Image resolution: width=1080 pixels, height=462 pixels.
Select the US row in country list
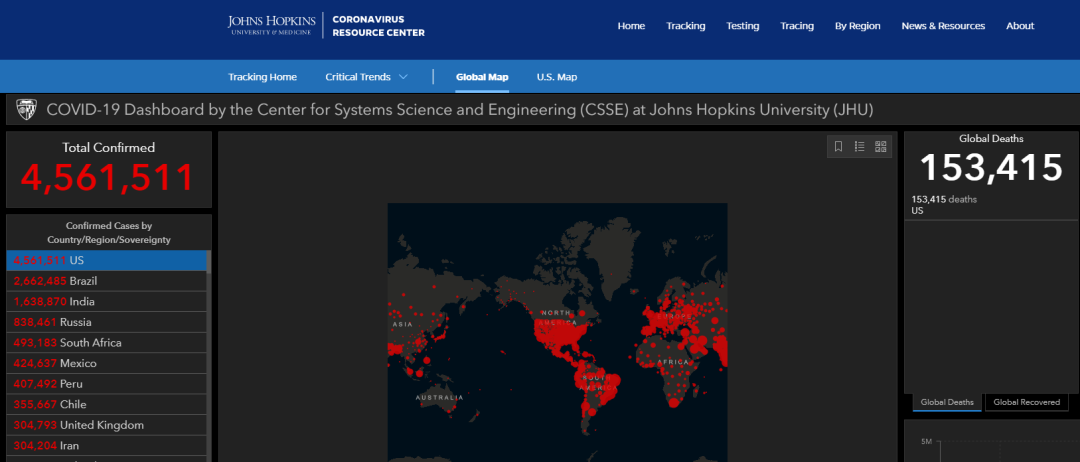(106, 260)
